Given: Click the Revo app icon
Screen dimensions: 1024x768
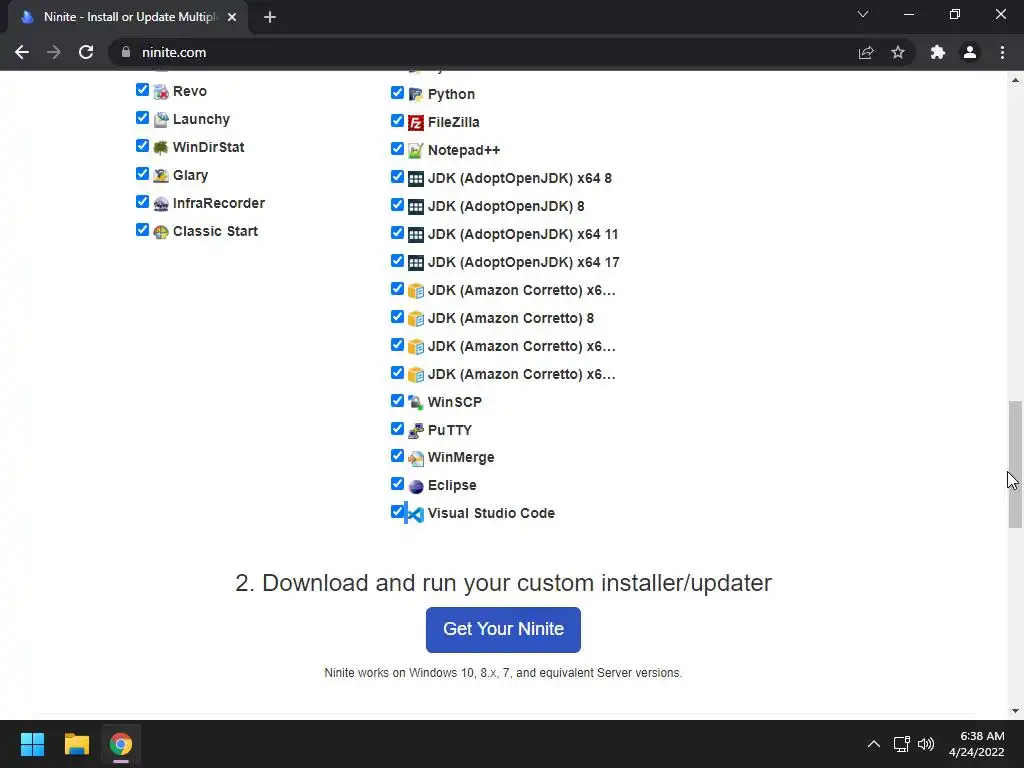Looking at the screenshot, I should coord(161,92).
